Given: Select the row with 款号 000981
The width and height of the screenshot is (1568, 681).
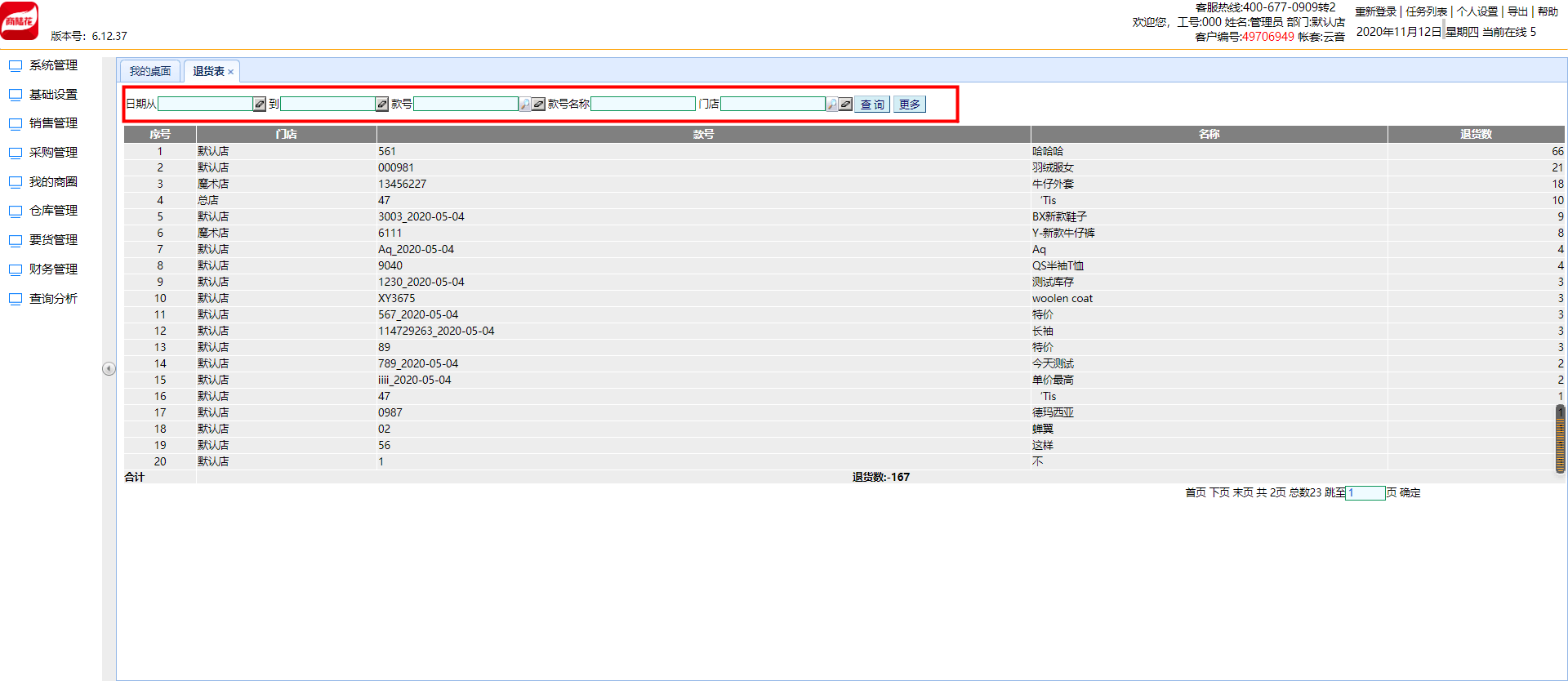Looking at the screenshot, I should (x=844, y=167).
